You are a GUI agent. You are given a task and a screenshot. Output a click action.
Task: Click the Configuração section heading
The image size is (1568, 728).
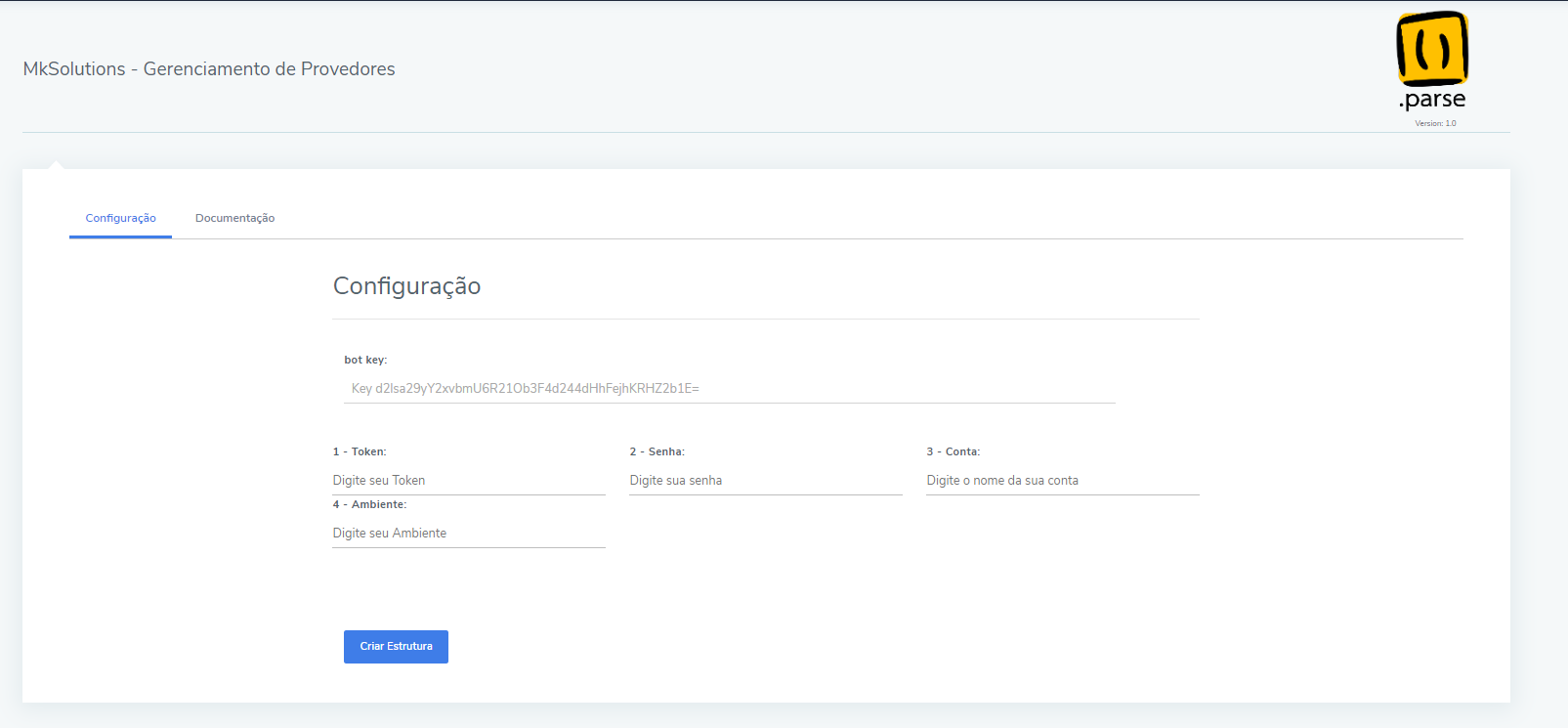point(406,286)
